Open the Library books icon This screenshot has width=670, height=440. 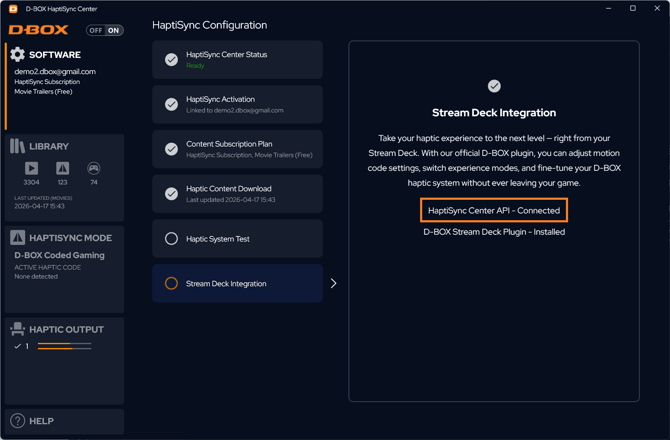coord(17,146)
